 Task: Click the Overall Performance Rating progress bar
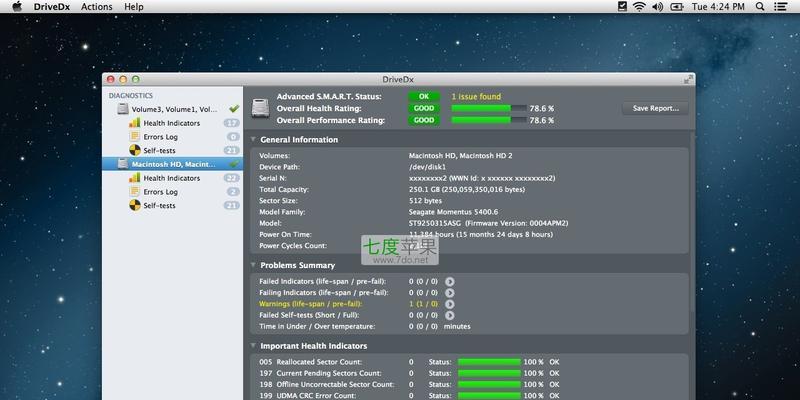pyautogui.click(x=489, y=120)
